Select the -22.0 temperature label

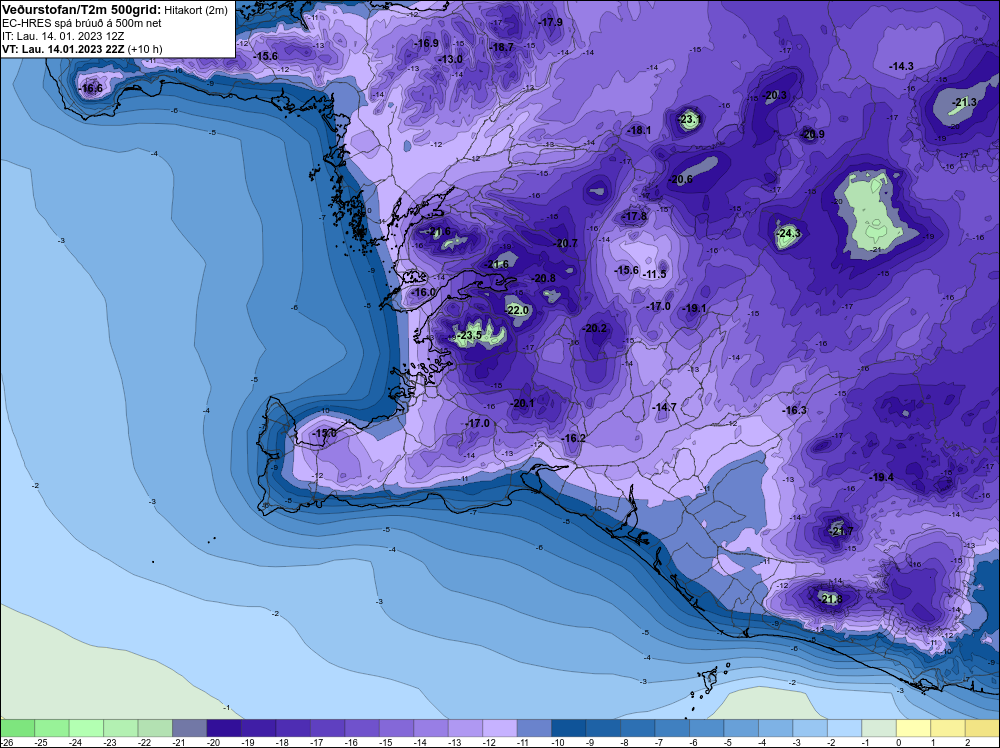pyautogui.click(x=517, y=310)
